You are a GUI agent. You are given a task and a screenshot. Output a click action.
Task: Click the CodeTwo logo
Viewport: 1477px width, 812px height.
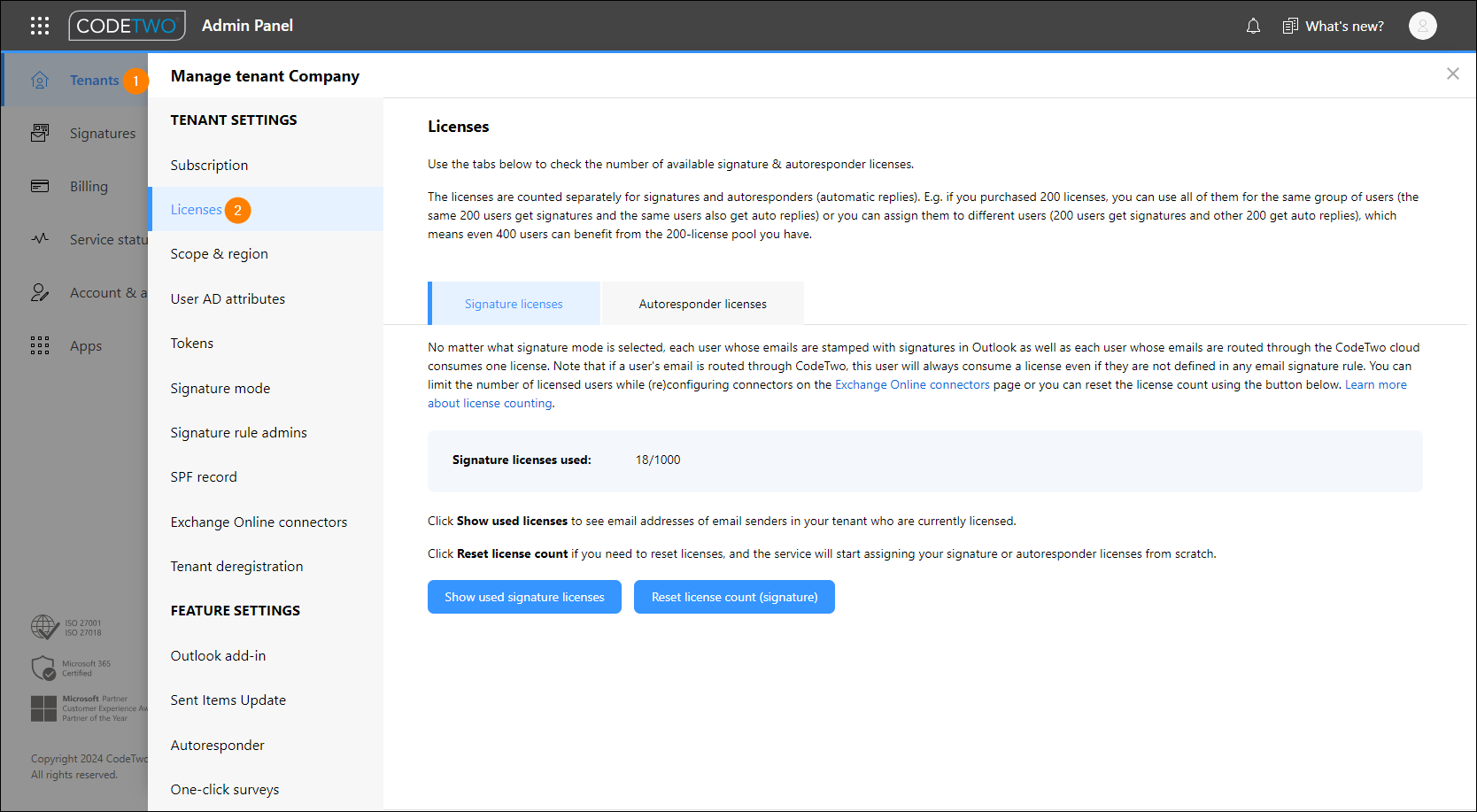coord(127,26)
